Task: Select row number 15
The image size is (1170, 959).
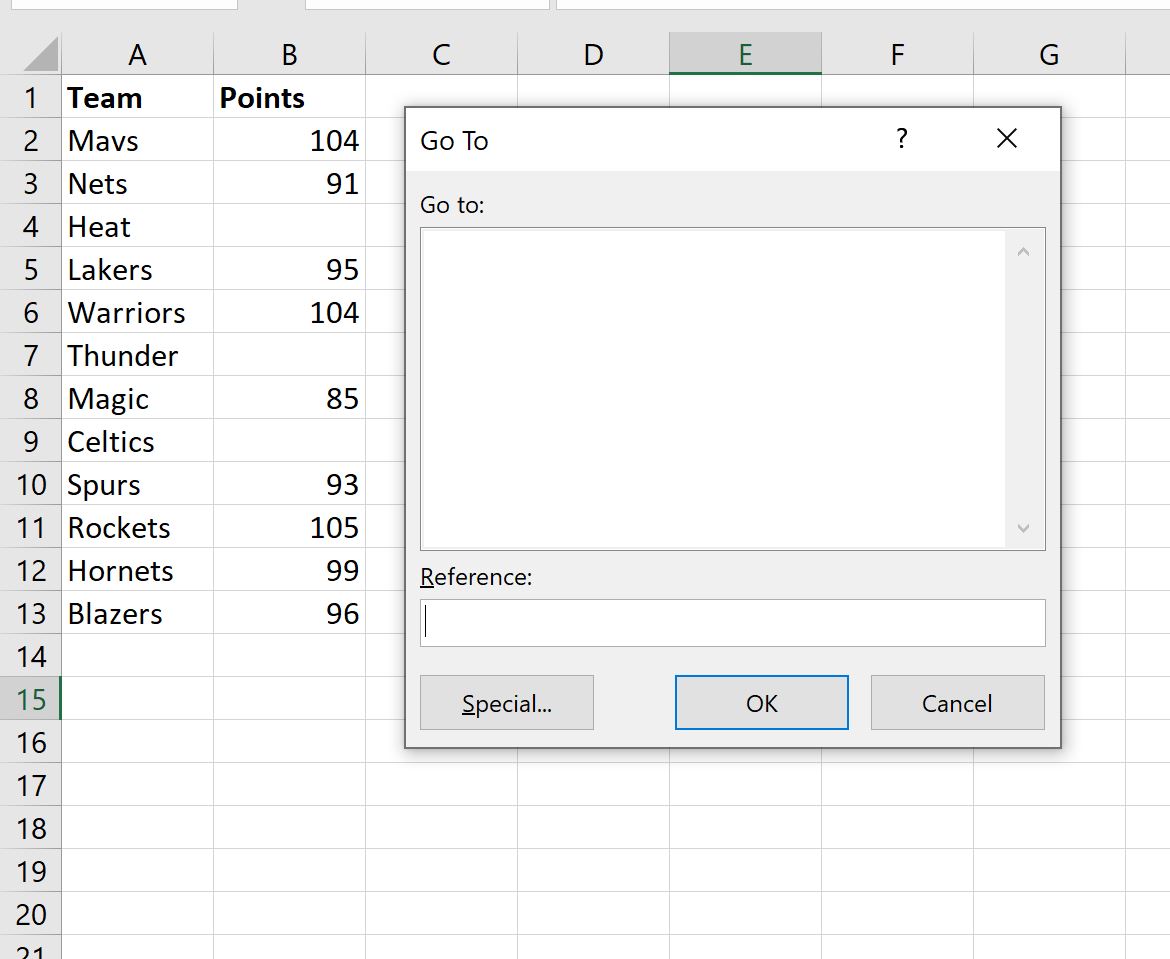Action: click(x=31, y=700)
